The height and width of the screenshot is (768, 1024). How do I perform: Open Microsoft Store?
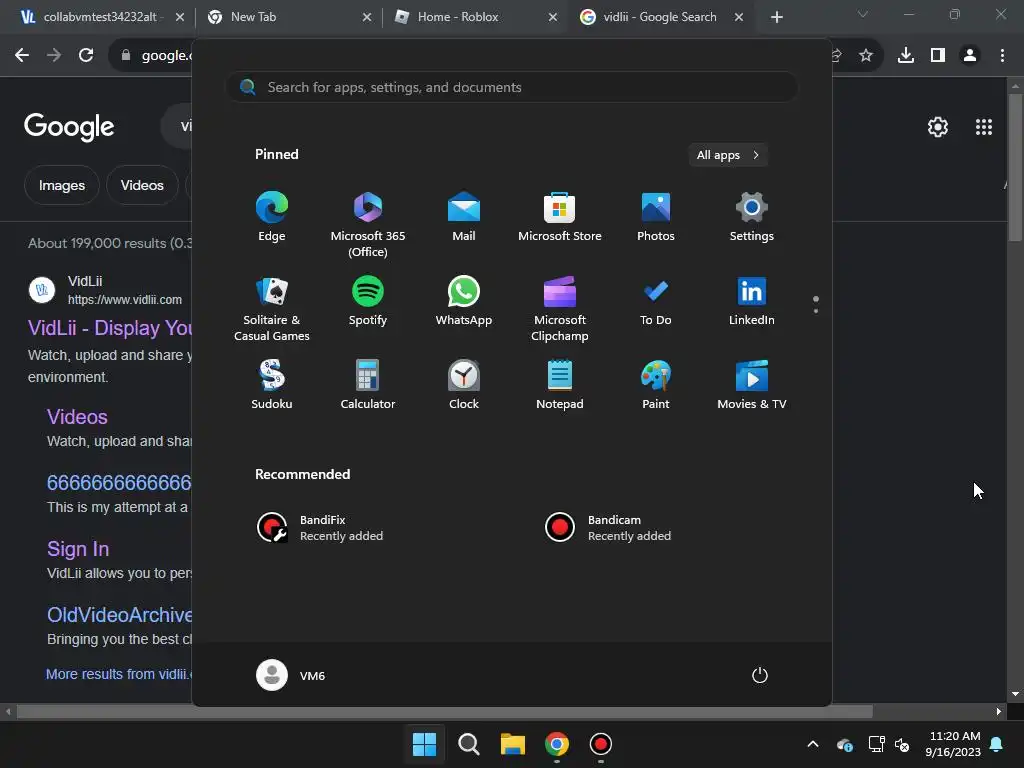pyautogui.click(x=560, y=217)
